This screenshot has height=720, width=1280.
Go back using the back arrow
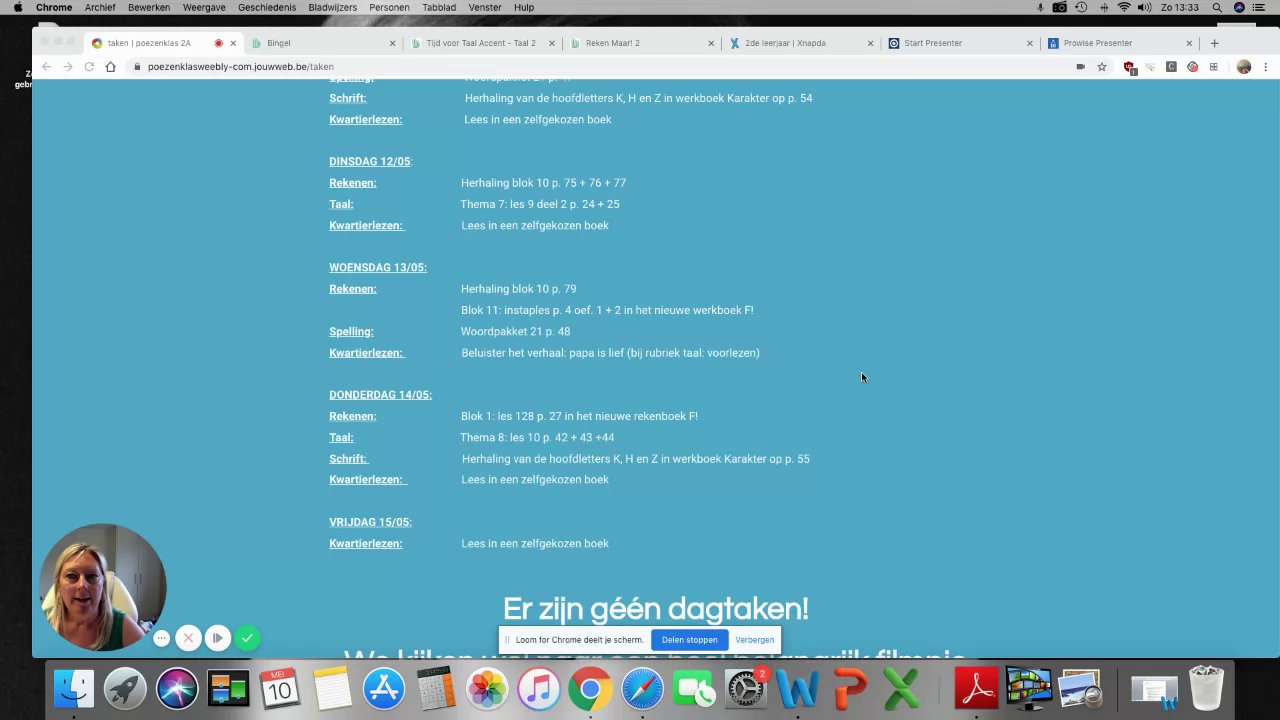coord(46,67)
